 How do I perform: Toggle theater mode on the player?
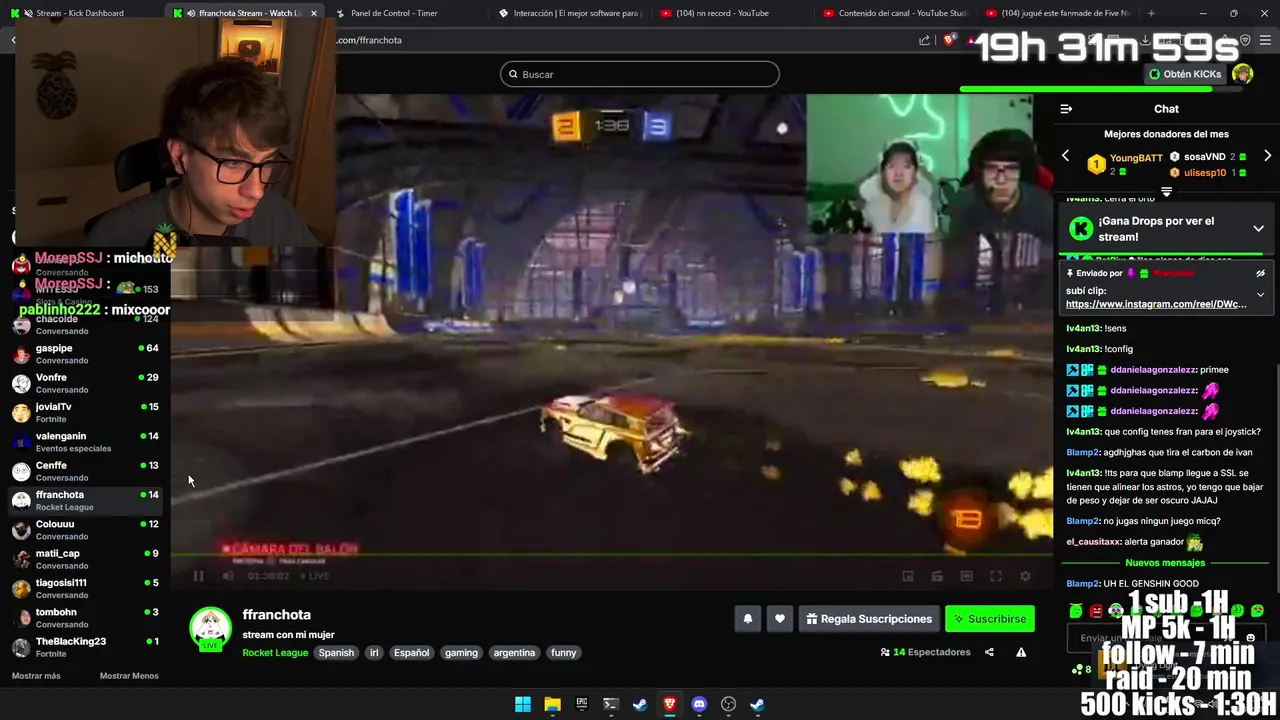pyautogui.click(x=966, y=576)
